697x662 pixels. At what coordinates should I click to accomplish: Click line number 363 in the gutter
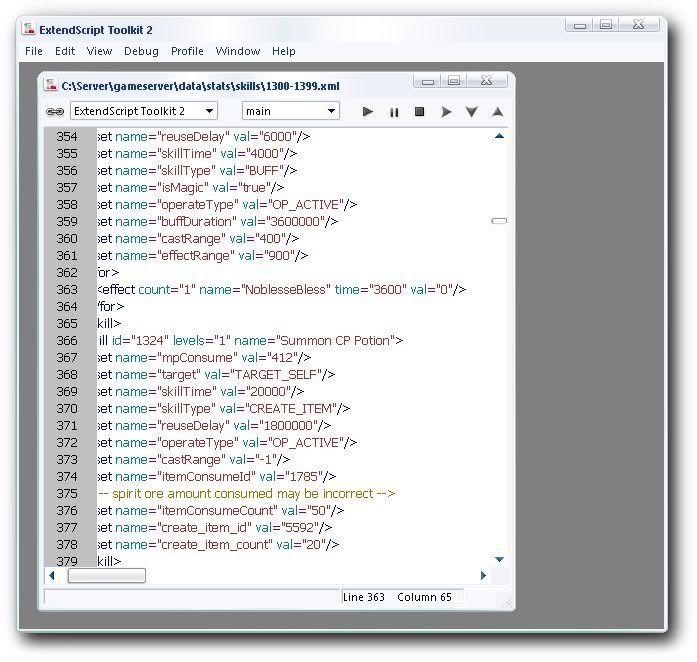coord(67,290)
